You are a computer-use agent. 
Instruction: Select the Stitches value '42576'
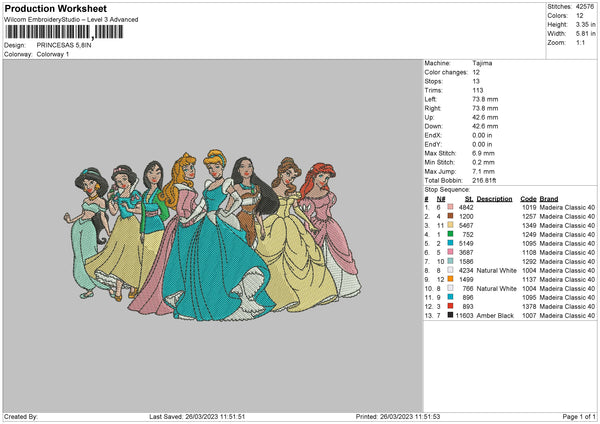click(585, 7)
